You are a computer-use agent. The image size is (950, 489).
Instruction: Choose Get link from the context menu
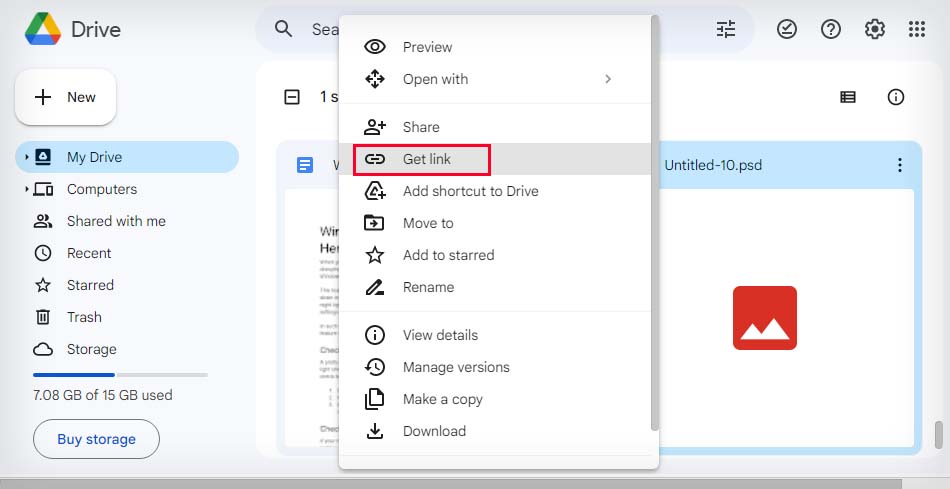495,159
